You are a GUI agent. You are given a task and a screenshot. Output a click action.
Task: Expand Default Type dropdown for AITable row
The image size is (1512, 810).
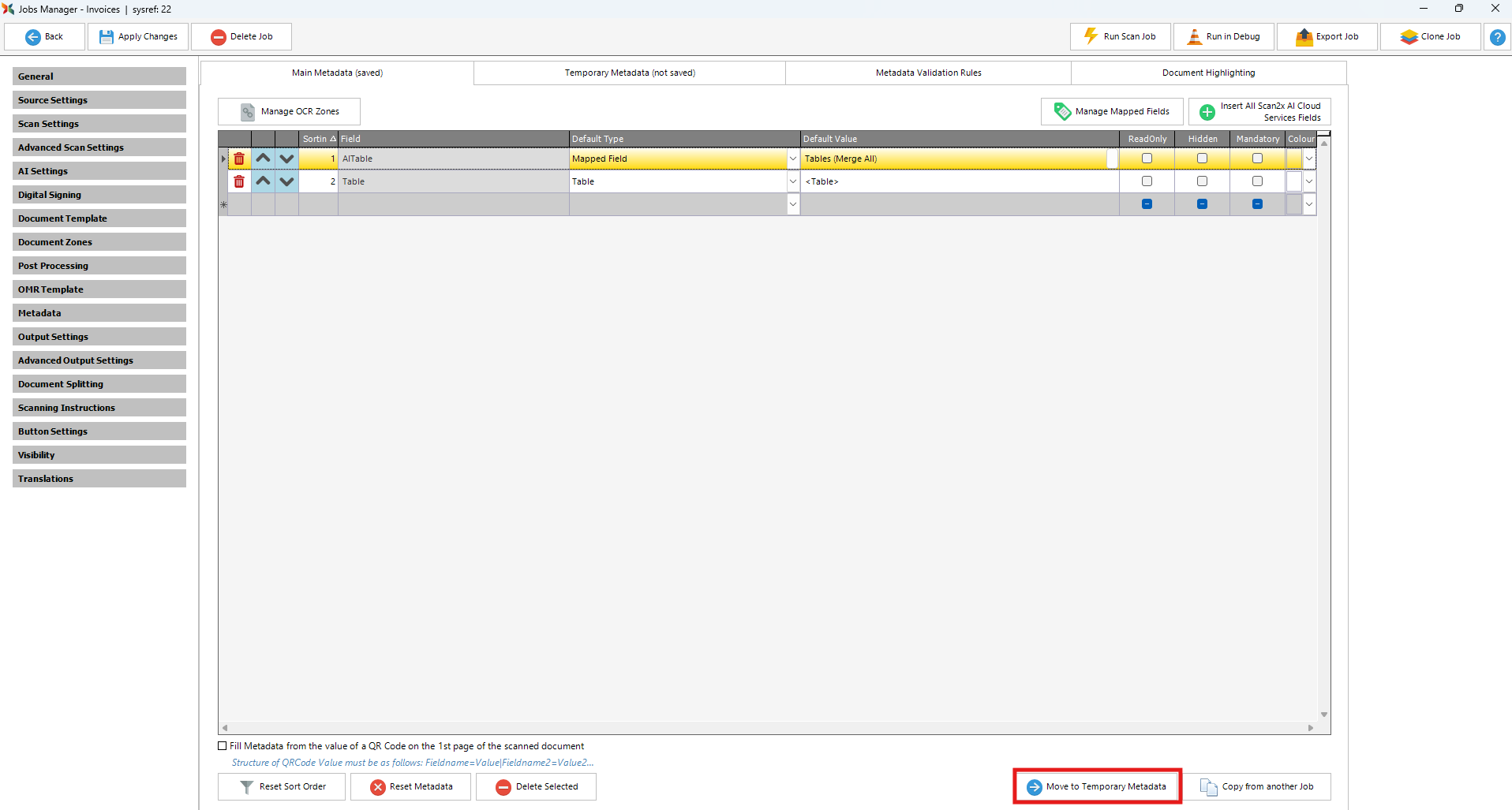pyautogui.click(x=792, y=159)
